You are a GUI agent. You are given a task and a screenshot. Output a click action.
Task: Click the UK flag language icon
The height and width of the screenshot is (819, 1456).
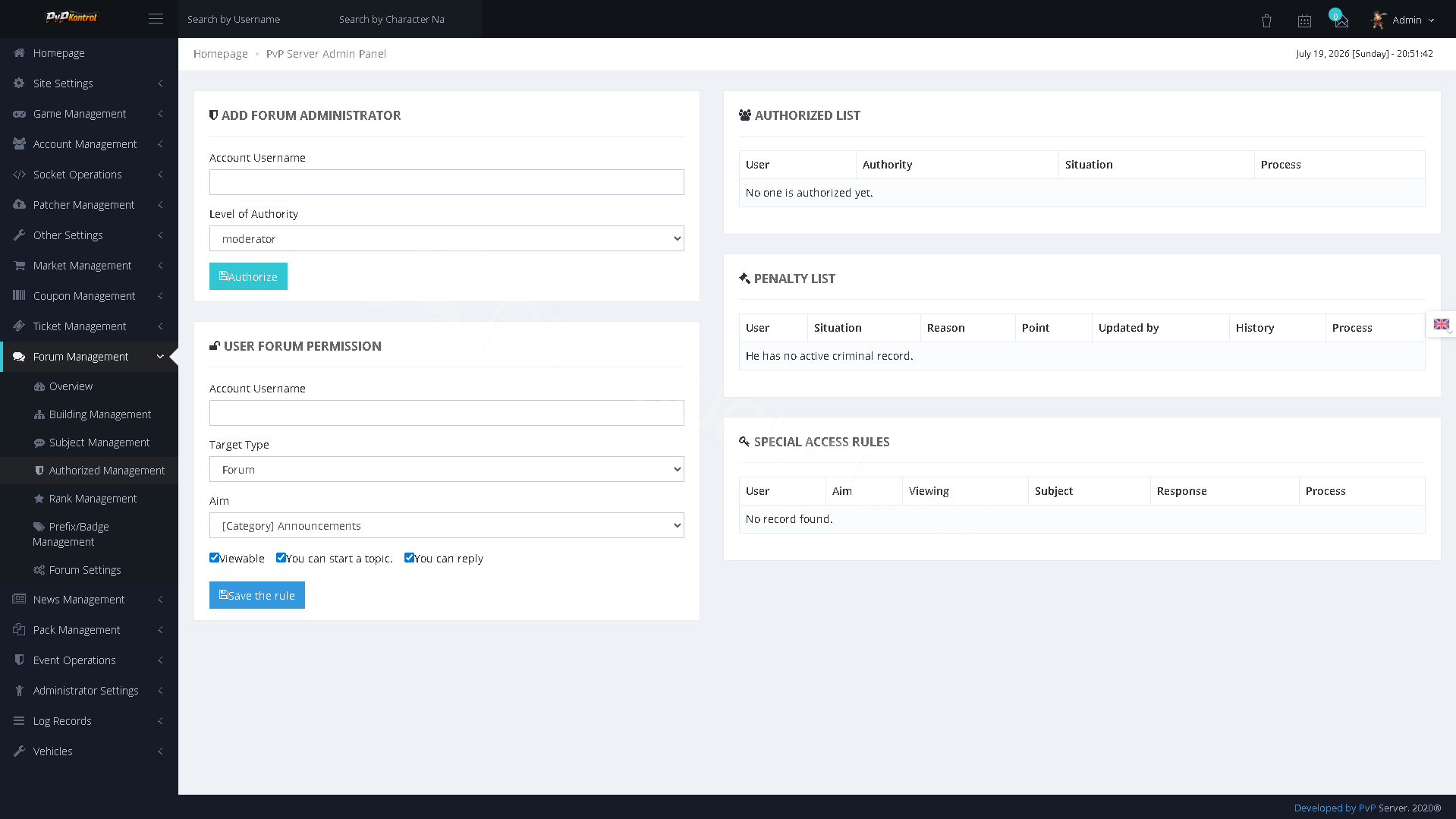pos(1442,324)
